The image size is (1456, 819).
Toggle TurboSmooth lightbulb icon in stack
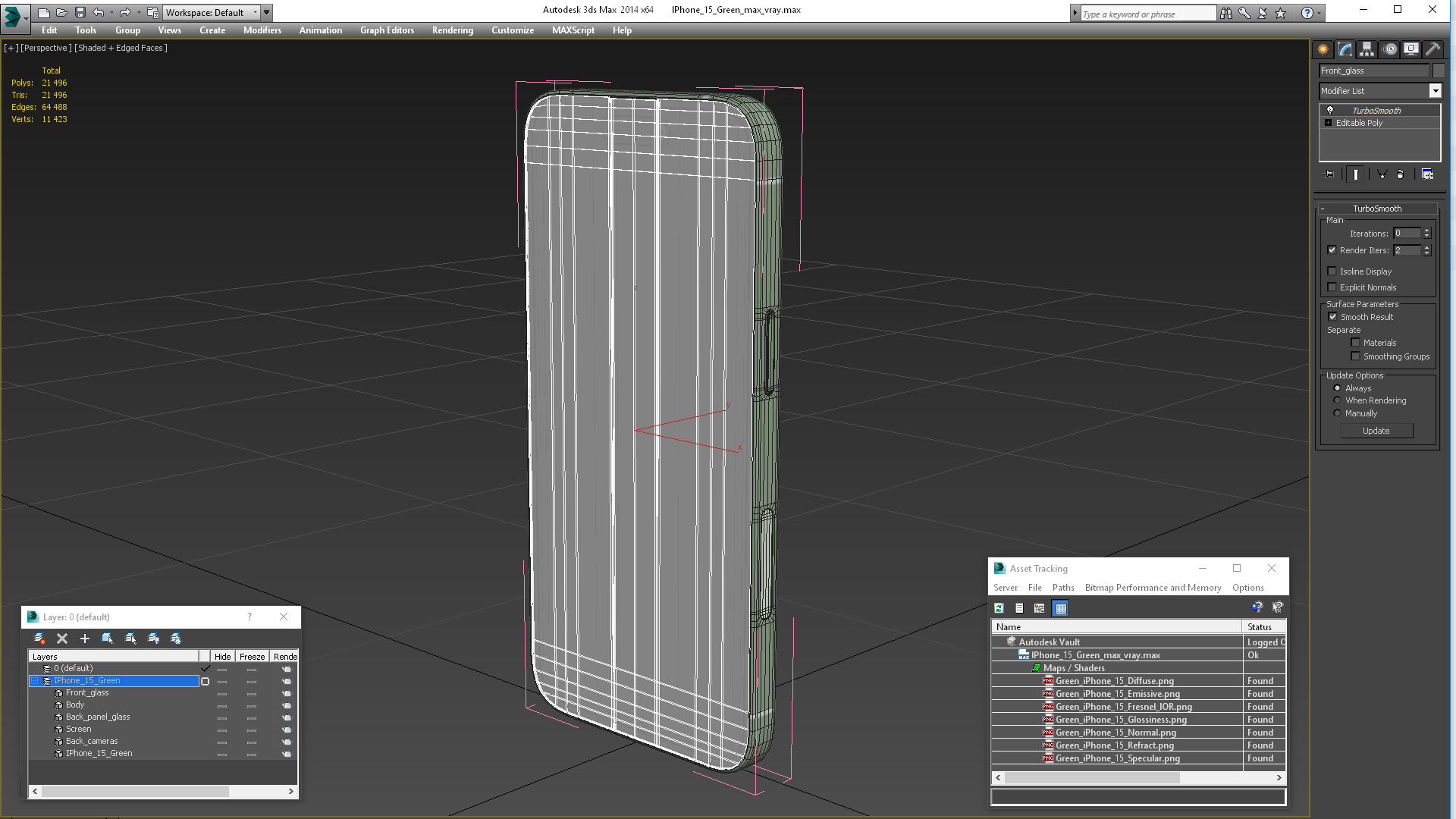click(1329, 111)
